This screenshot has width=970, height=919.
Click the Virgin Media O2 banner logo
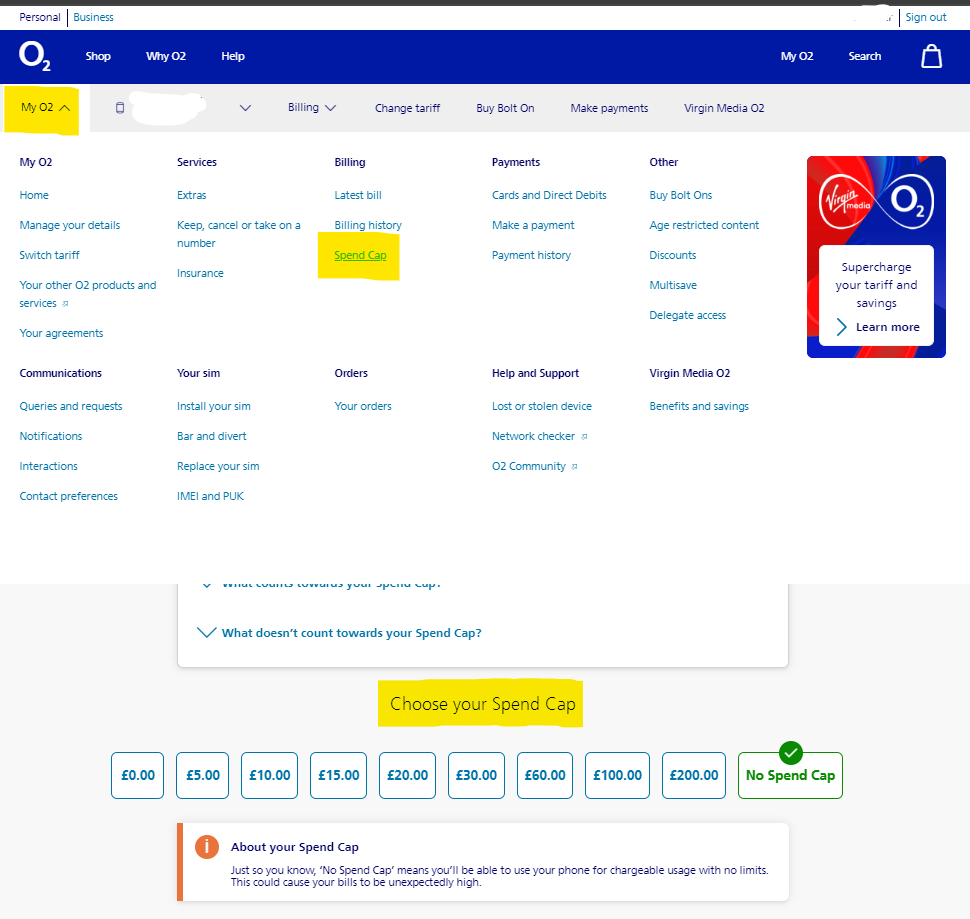pos(876,201)
